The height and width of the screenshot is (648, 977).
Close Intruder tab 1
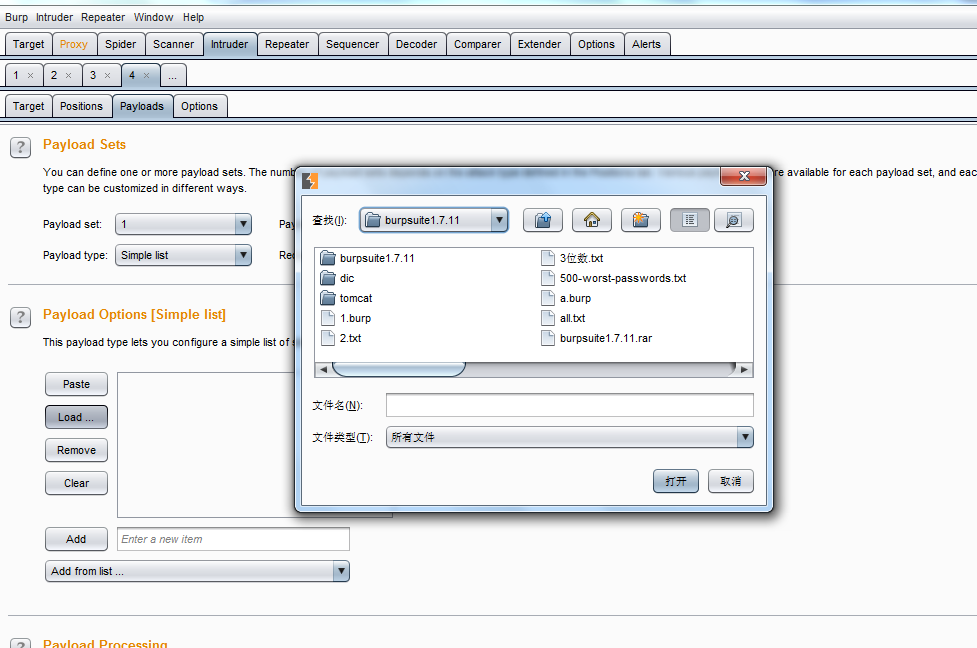click(x=30, y=75)
